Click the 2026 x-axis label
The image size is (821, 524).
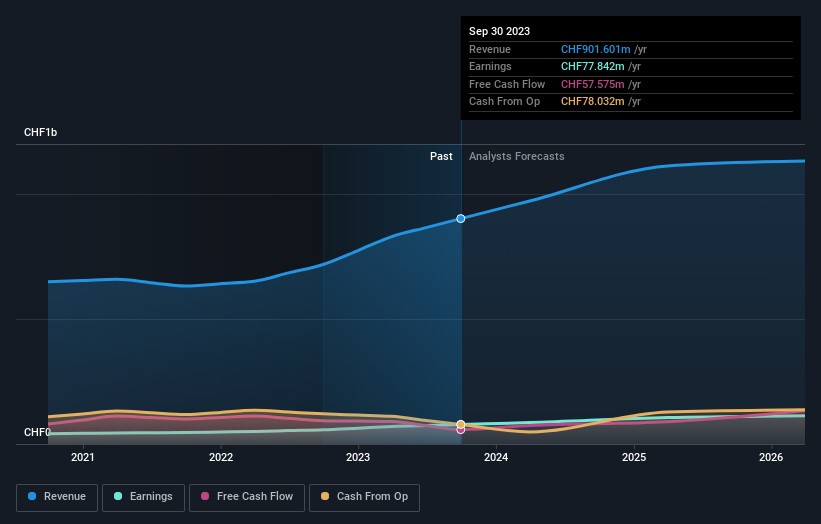771,457
